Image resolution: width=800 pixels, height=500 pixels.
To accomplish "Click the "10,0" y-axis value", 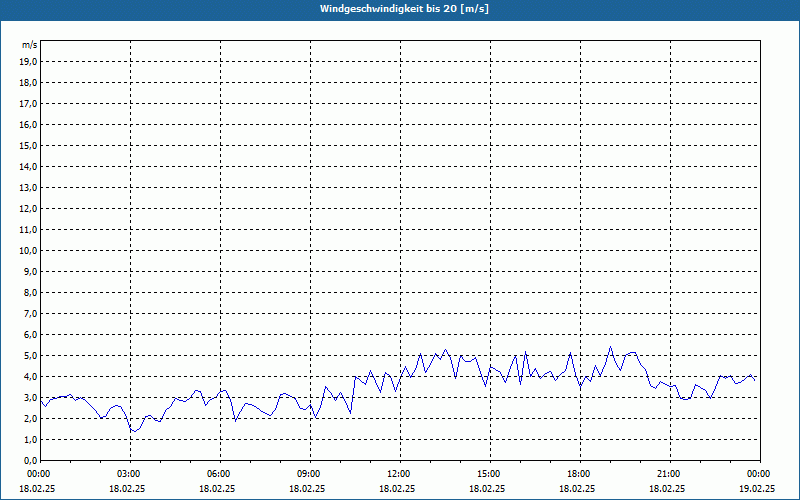I will tap(29, 251).
